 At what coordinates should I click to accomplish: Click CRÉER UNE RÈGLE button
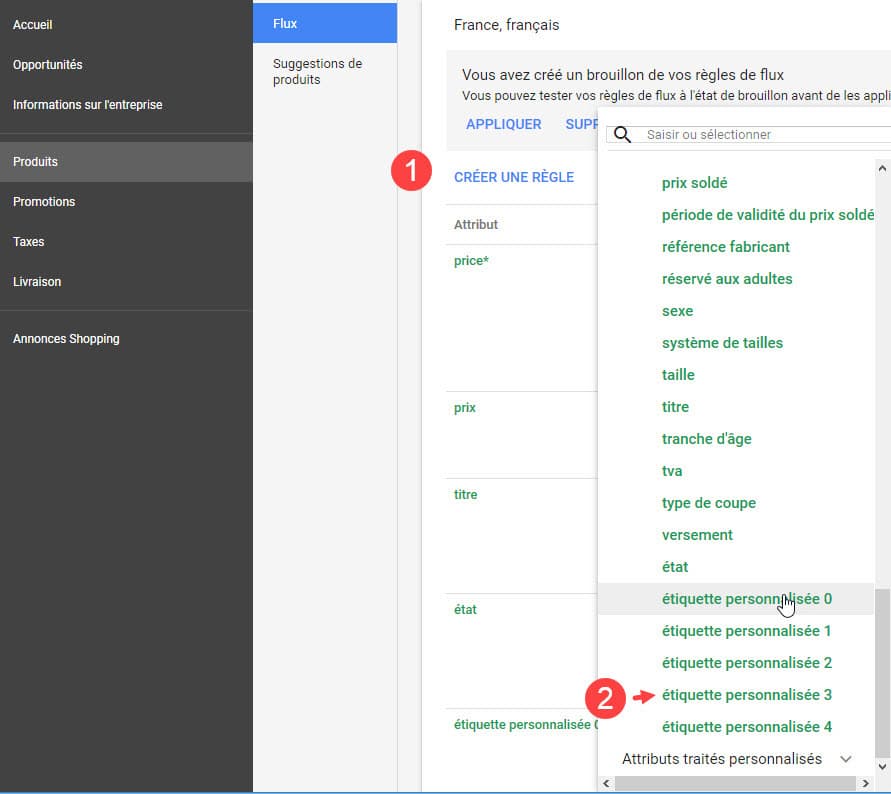tap(514, 177)
